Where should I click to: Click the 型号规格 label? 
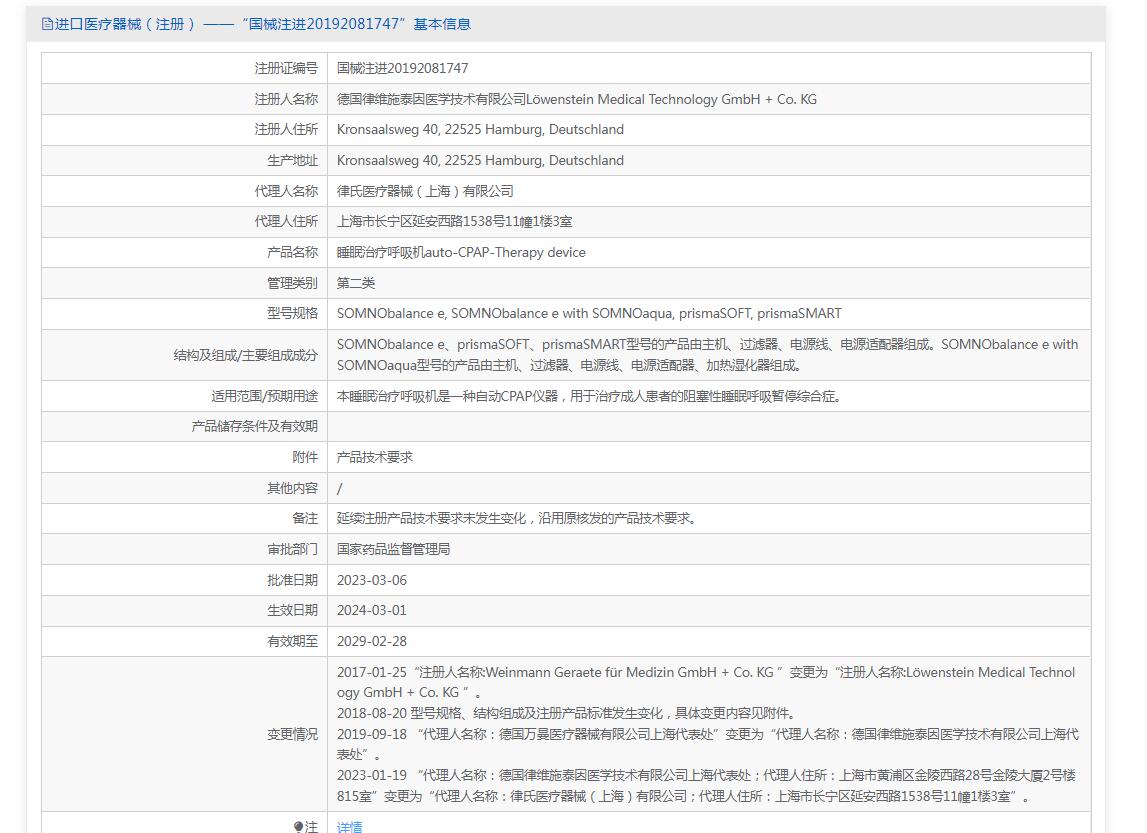[293, 313]
